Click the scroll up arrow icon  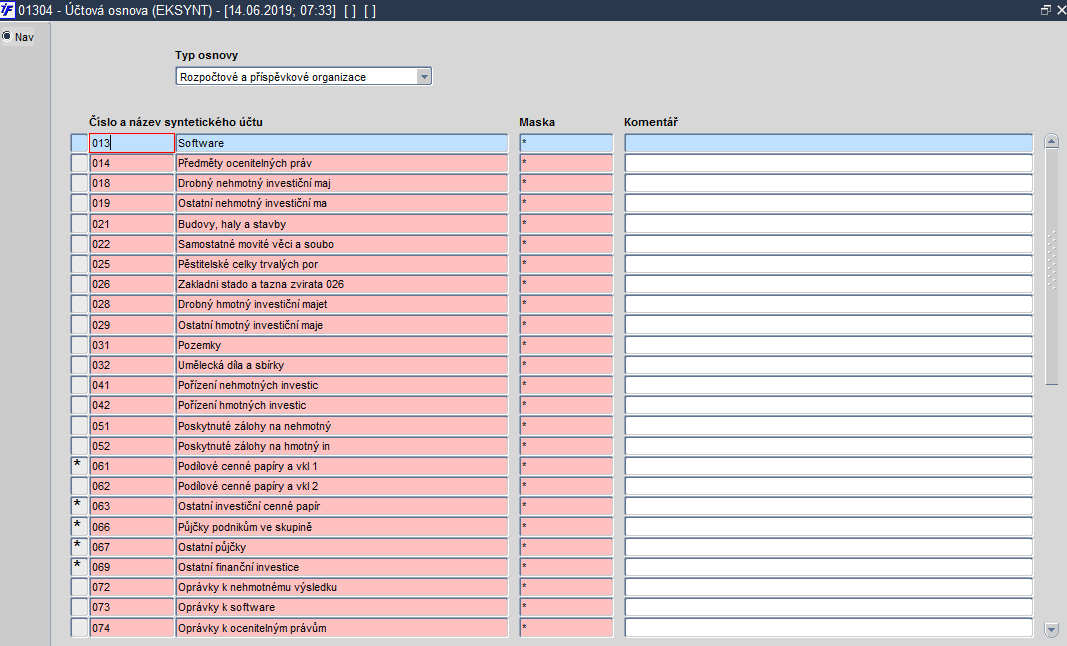click(x=1051, y=142)
